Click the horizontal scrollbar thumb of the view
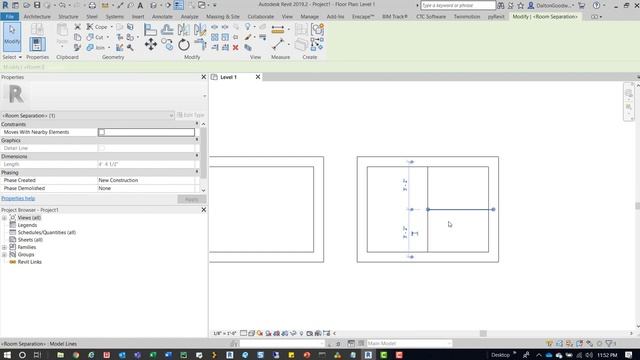The image size is (640, 360). pos(483,333)
